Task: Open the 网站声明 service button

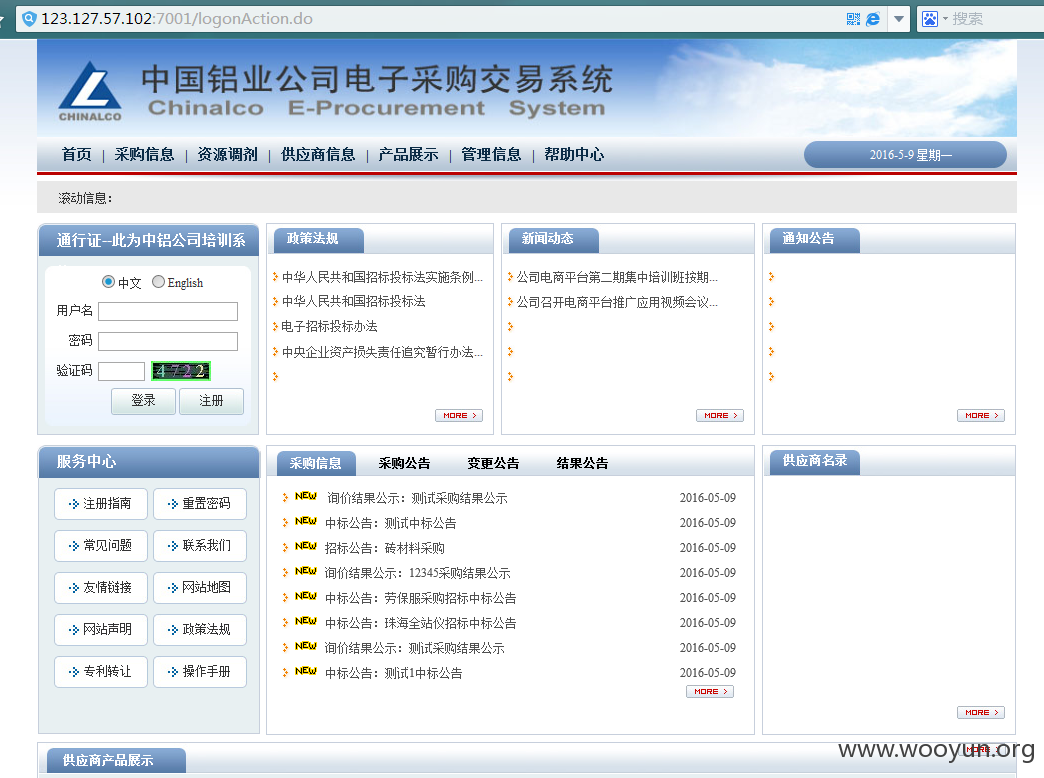Action: click(101, 629)
